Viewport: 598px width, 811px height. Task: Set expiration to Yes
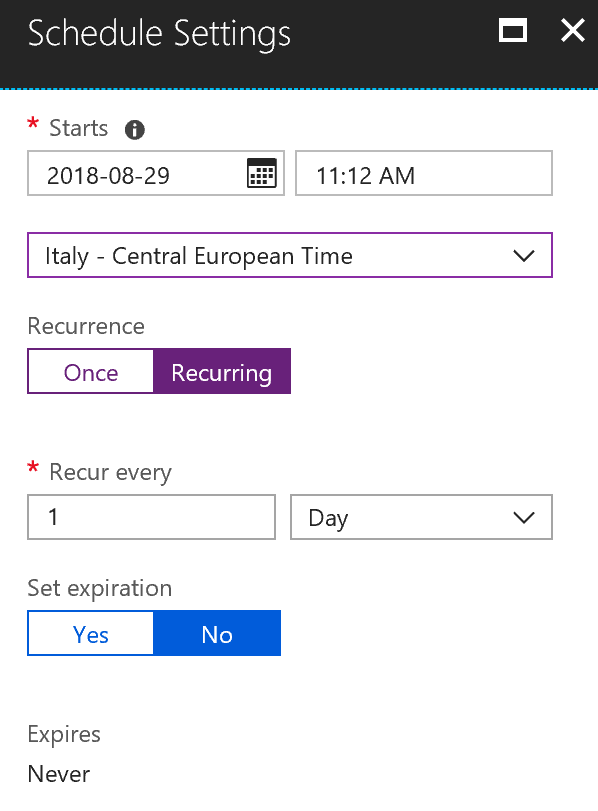(91, 633)
